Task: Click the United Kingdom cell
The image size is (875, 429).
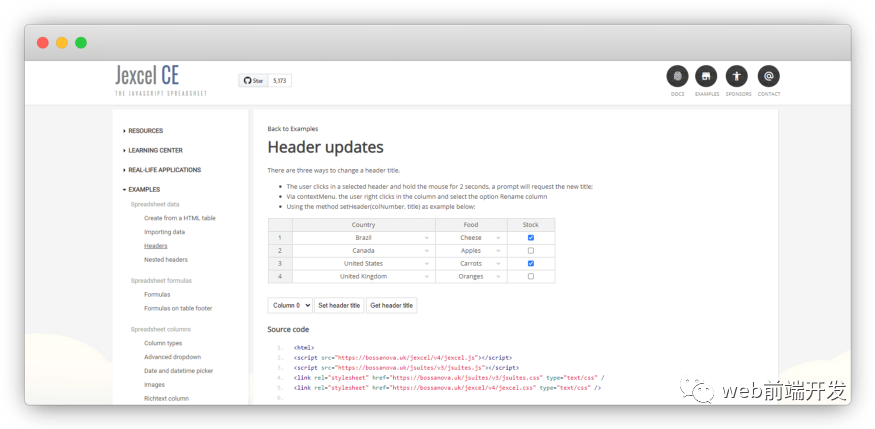Action: 363,276
